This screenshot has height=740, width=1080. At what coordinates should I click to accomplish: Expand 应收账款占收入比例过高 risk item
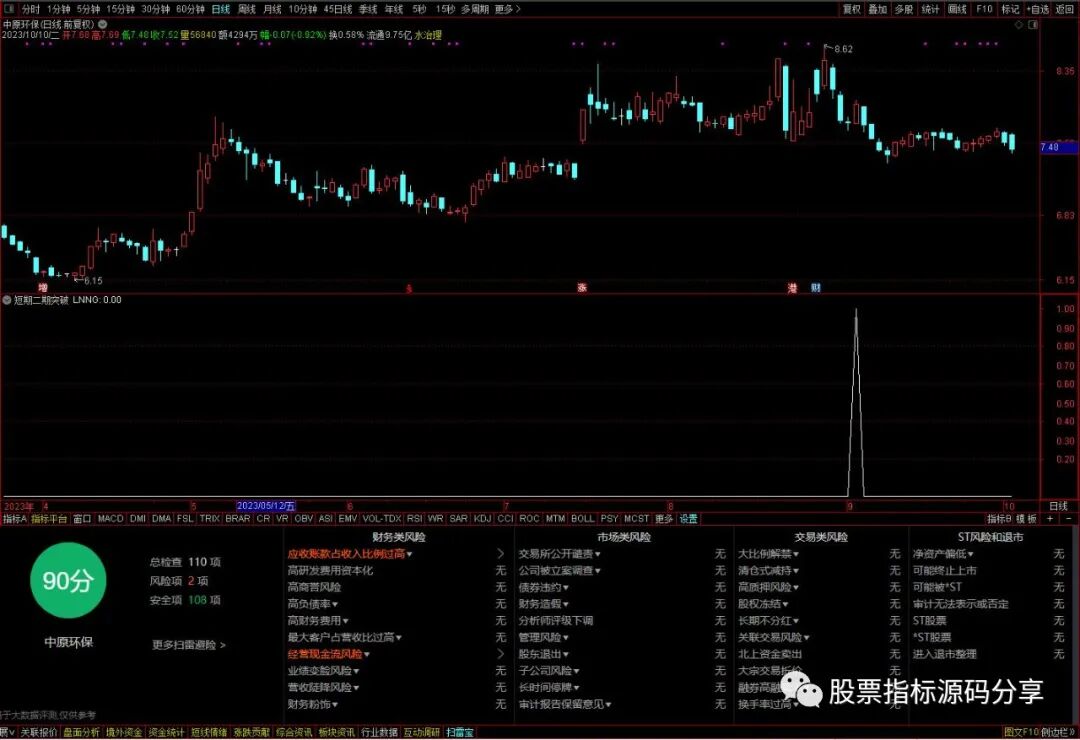(x=350, y=554)
